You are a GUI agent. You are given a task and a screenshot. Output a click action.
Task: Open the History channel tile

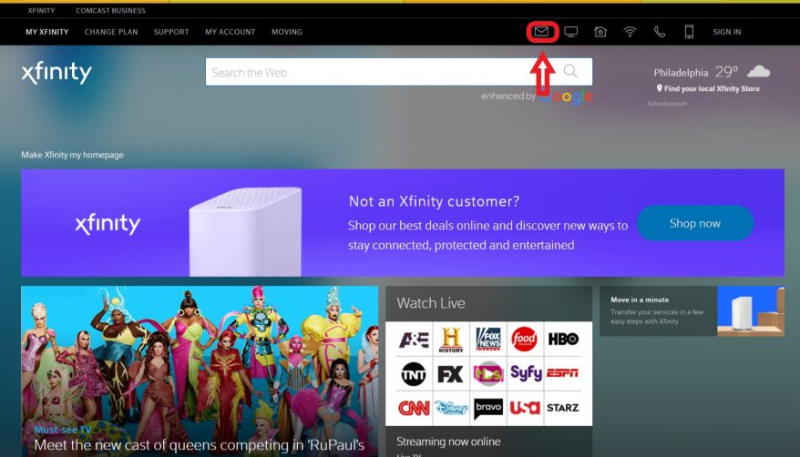(451, 340)
